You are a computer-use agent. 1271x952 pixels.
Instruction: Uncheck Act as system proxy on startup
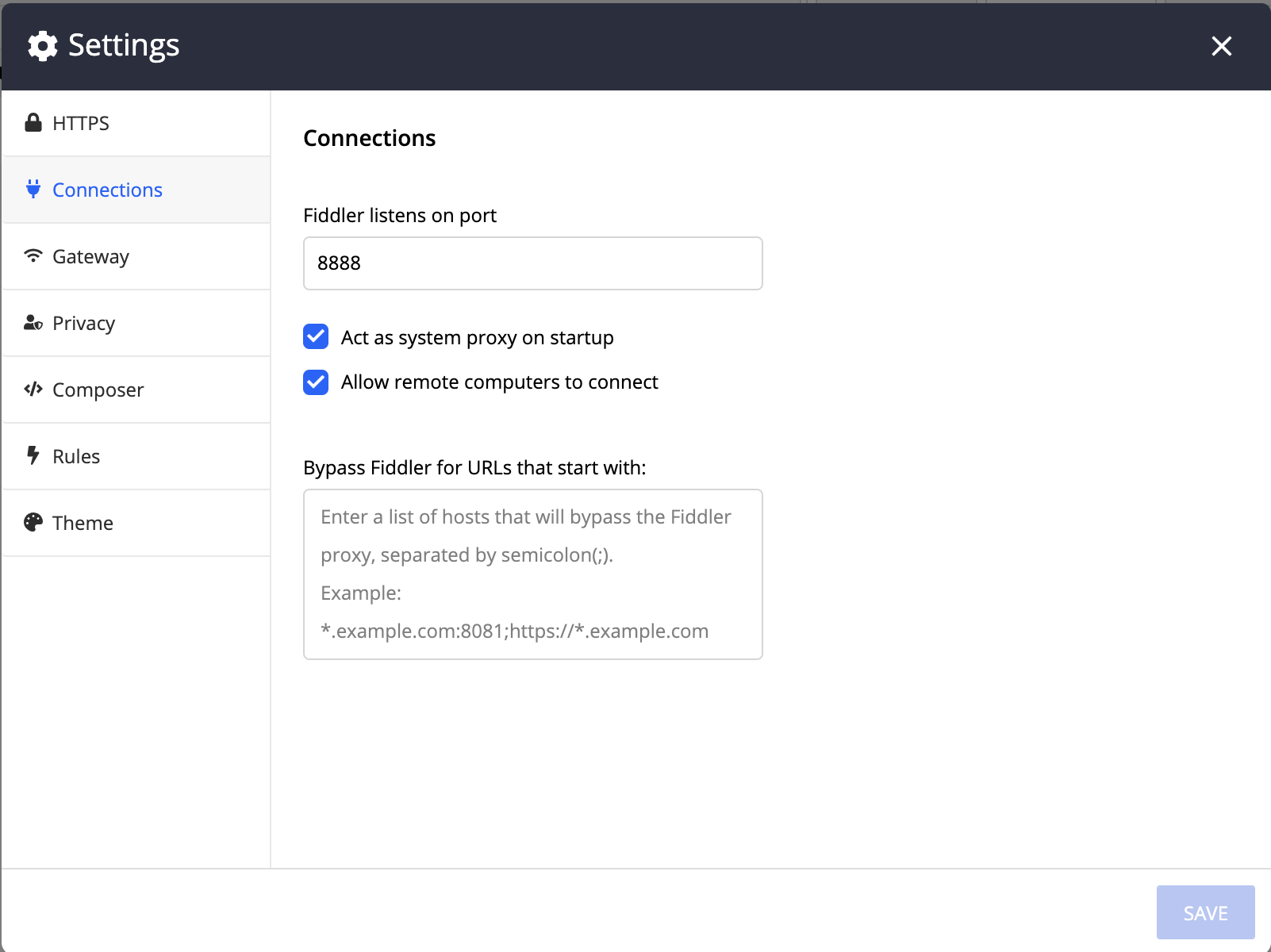pyautogui.click(x=316, y=337)
